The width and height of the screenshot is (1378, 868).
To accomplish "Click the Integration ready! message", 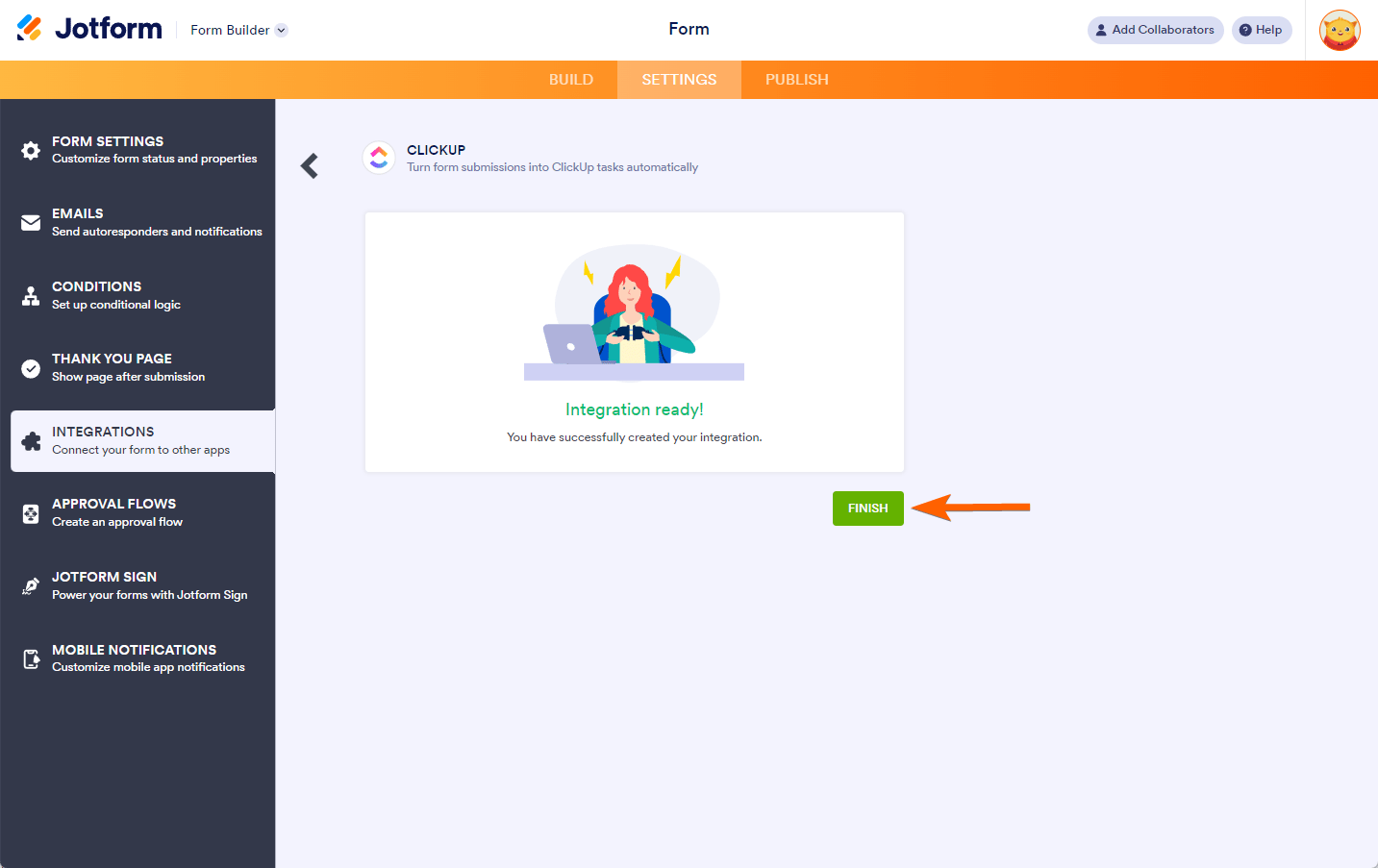I will pyautogui.click(x=635, y=409).
